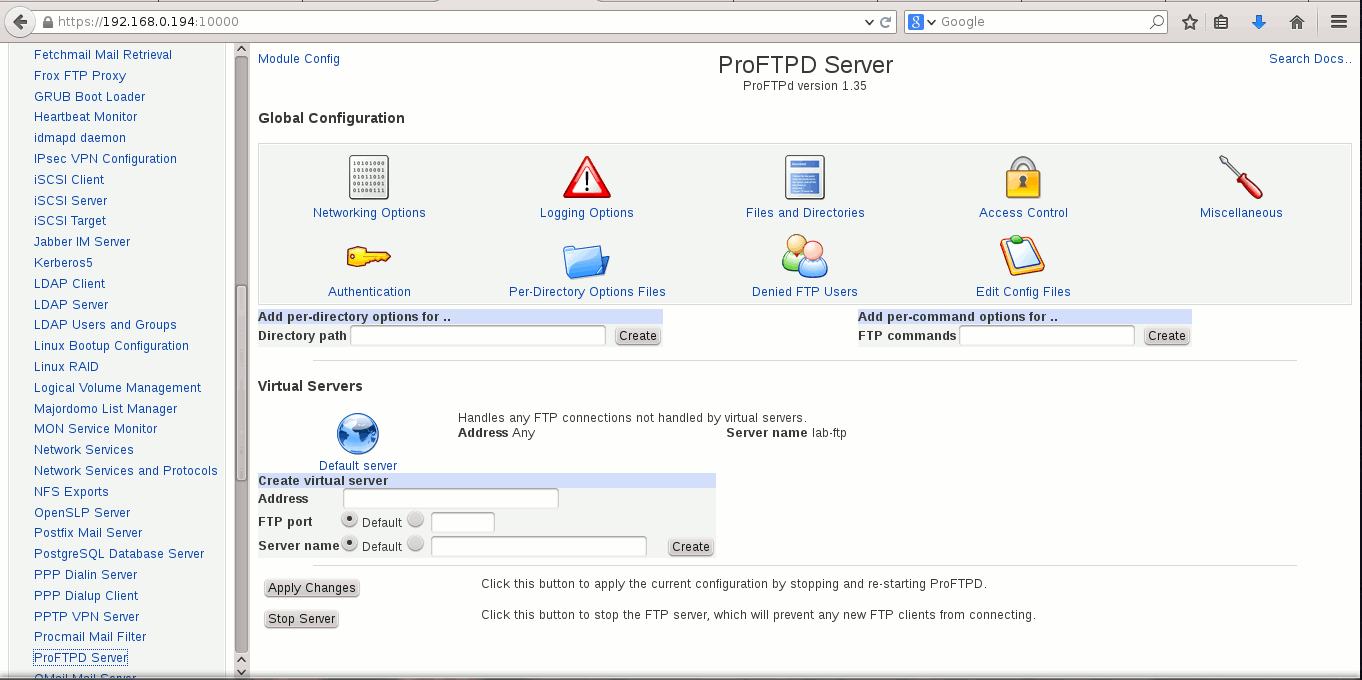Open ProFTPD Server in the sidebar

81,658
